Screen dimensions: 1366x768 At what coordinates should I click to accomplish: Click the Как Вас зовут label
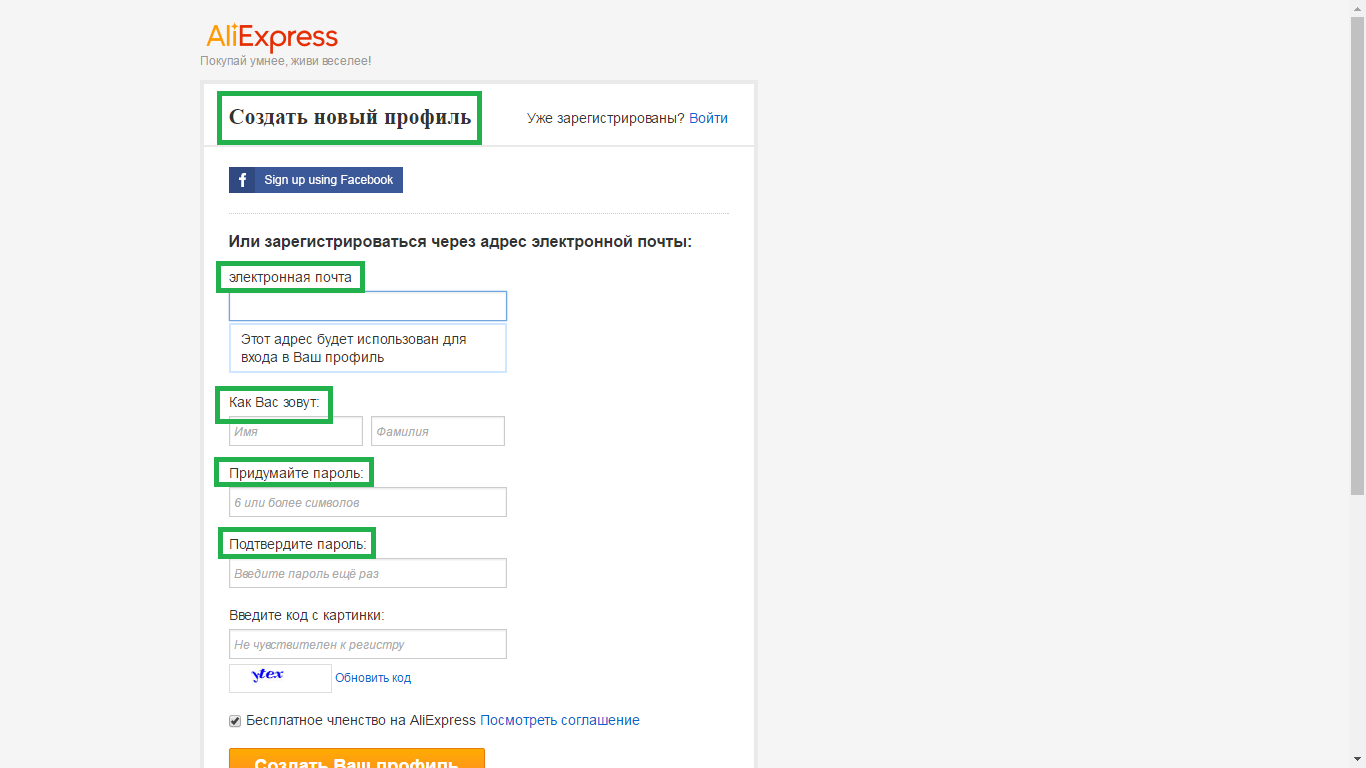274,402
